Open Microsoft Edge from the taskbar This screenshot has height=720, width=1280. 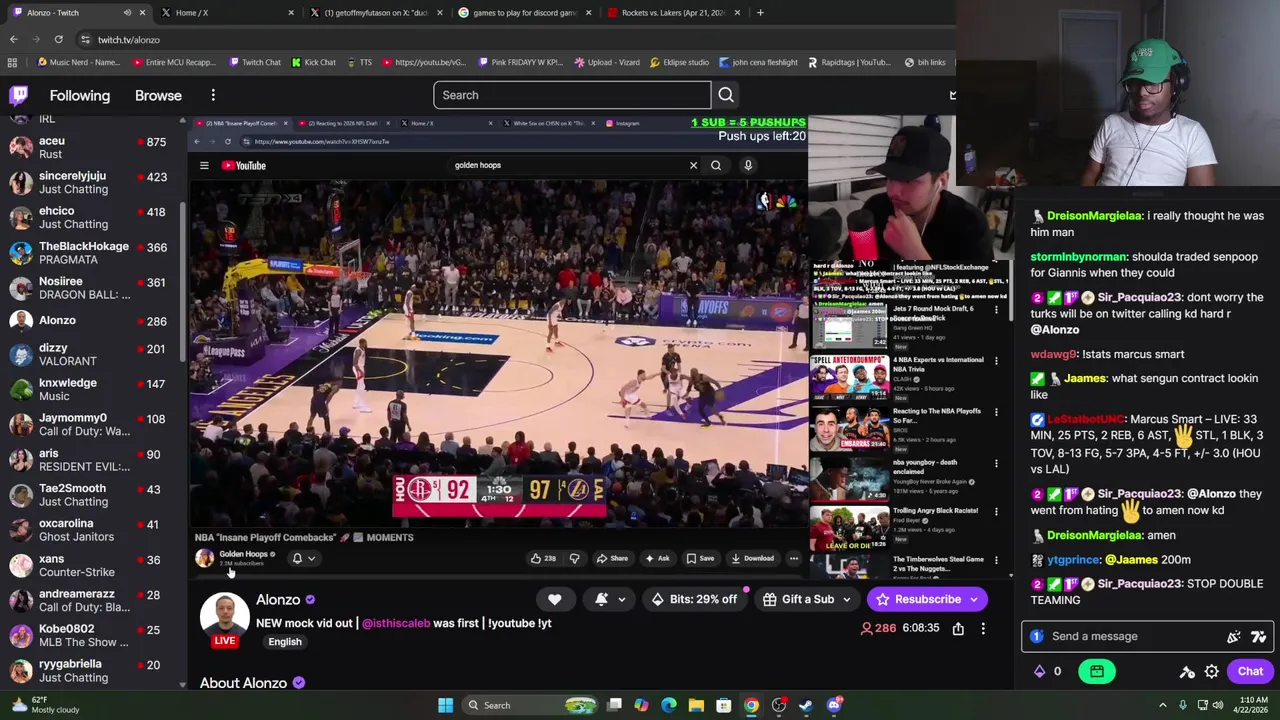coord(669,705)
